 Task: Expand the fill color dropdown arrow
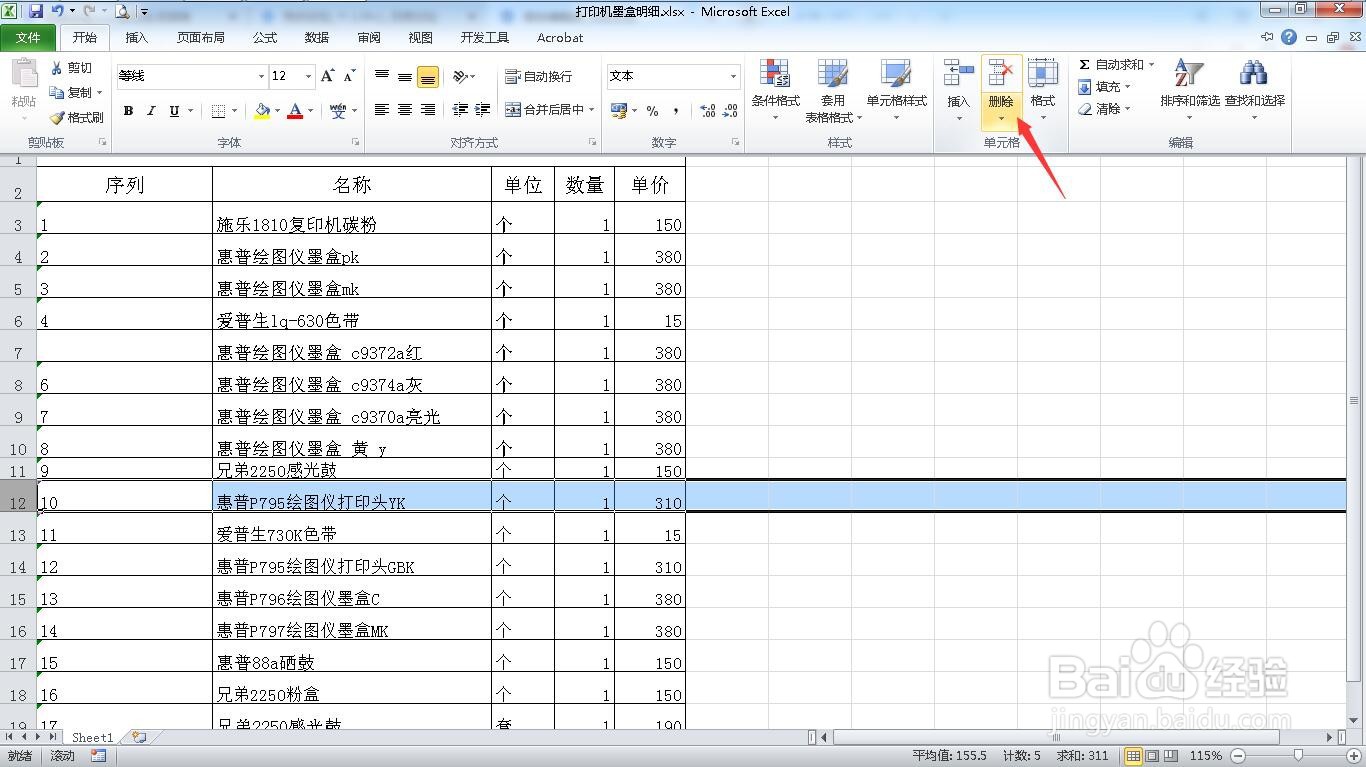coord(278,111)
